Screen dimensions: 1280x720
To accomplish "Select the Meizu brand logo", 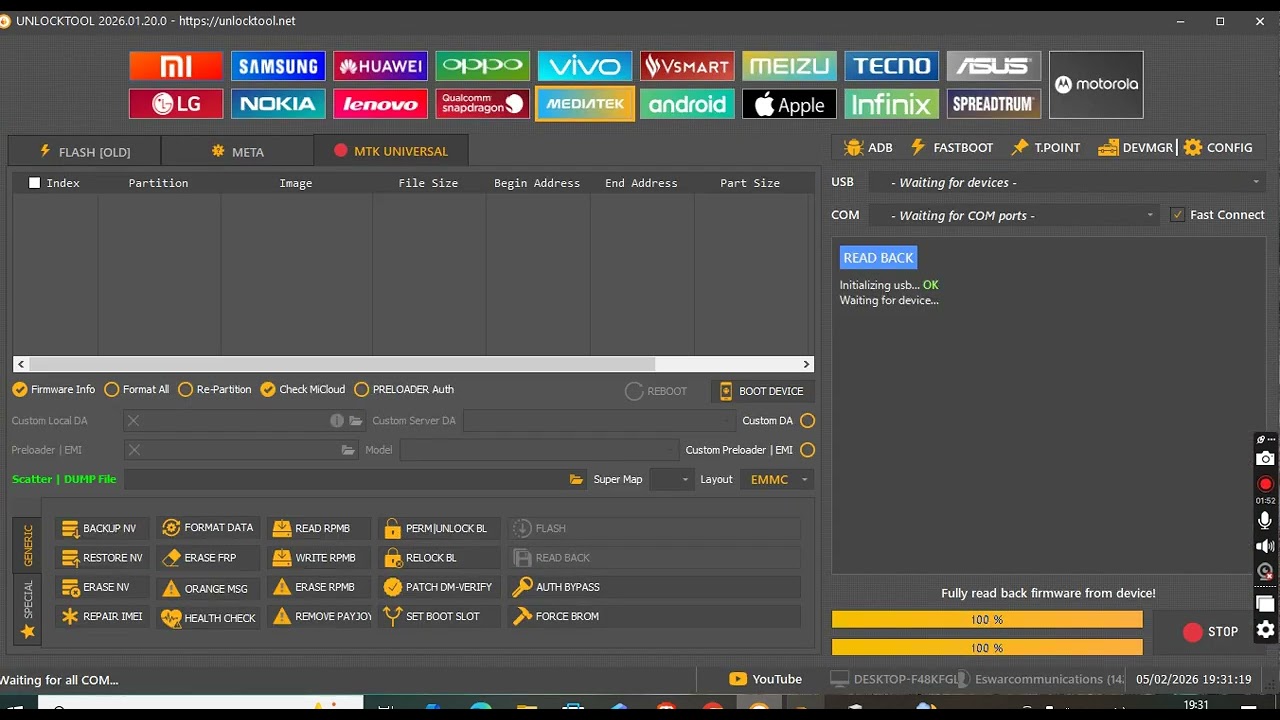I will 789,66.
